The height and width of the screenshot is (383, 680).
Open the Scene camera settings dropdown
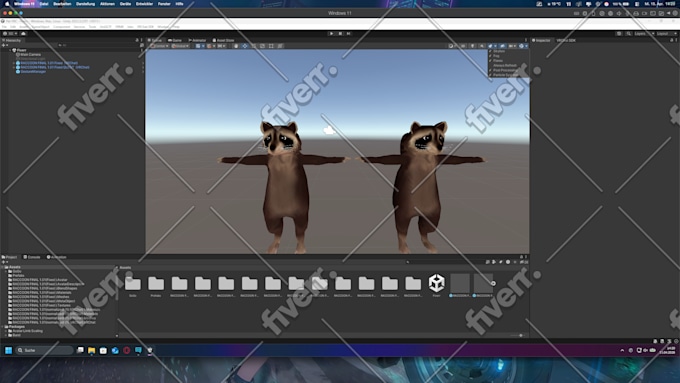[x=512, y=46]
